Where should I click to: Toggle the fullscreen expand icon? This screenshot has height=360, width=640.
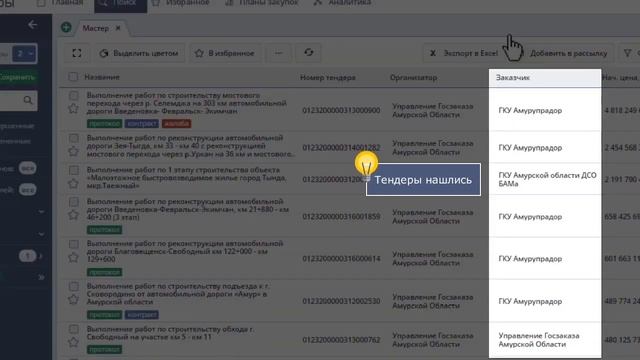(x=77, y=53)
